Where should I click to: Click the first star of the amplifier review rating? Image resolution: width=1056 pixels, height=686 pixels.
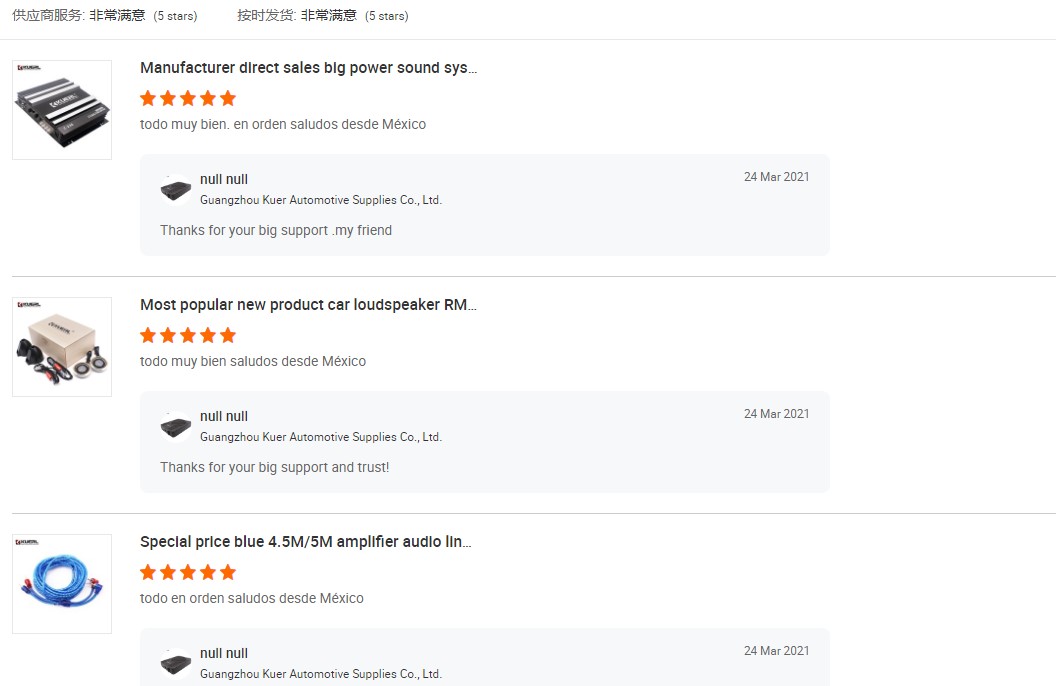click(148, 98)
